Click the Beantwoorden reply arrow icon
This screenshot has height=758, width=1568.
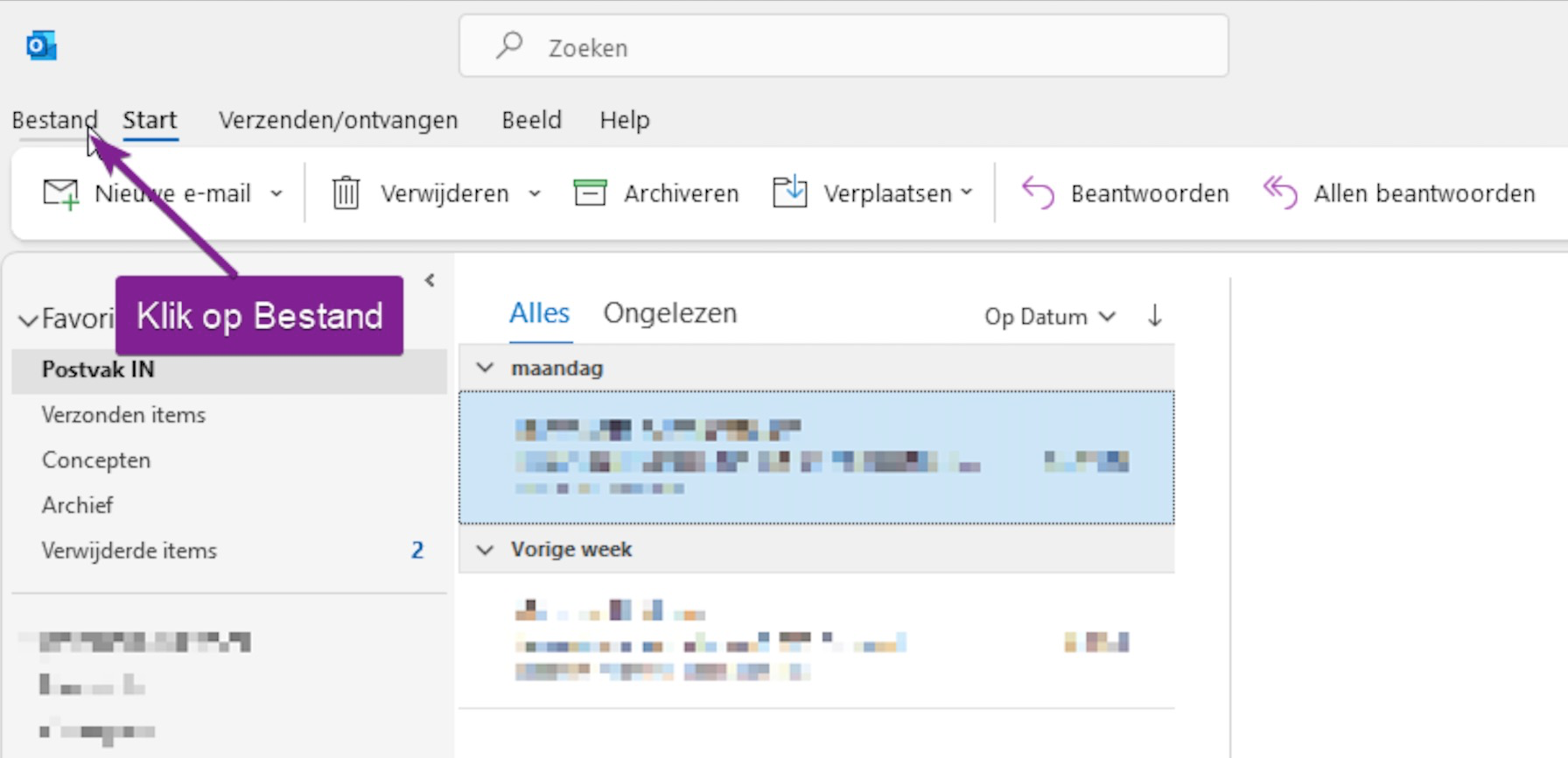tap(1038, 193)
